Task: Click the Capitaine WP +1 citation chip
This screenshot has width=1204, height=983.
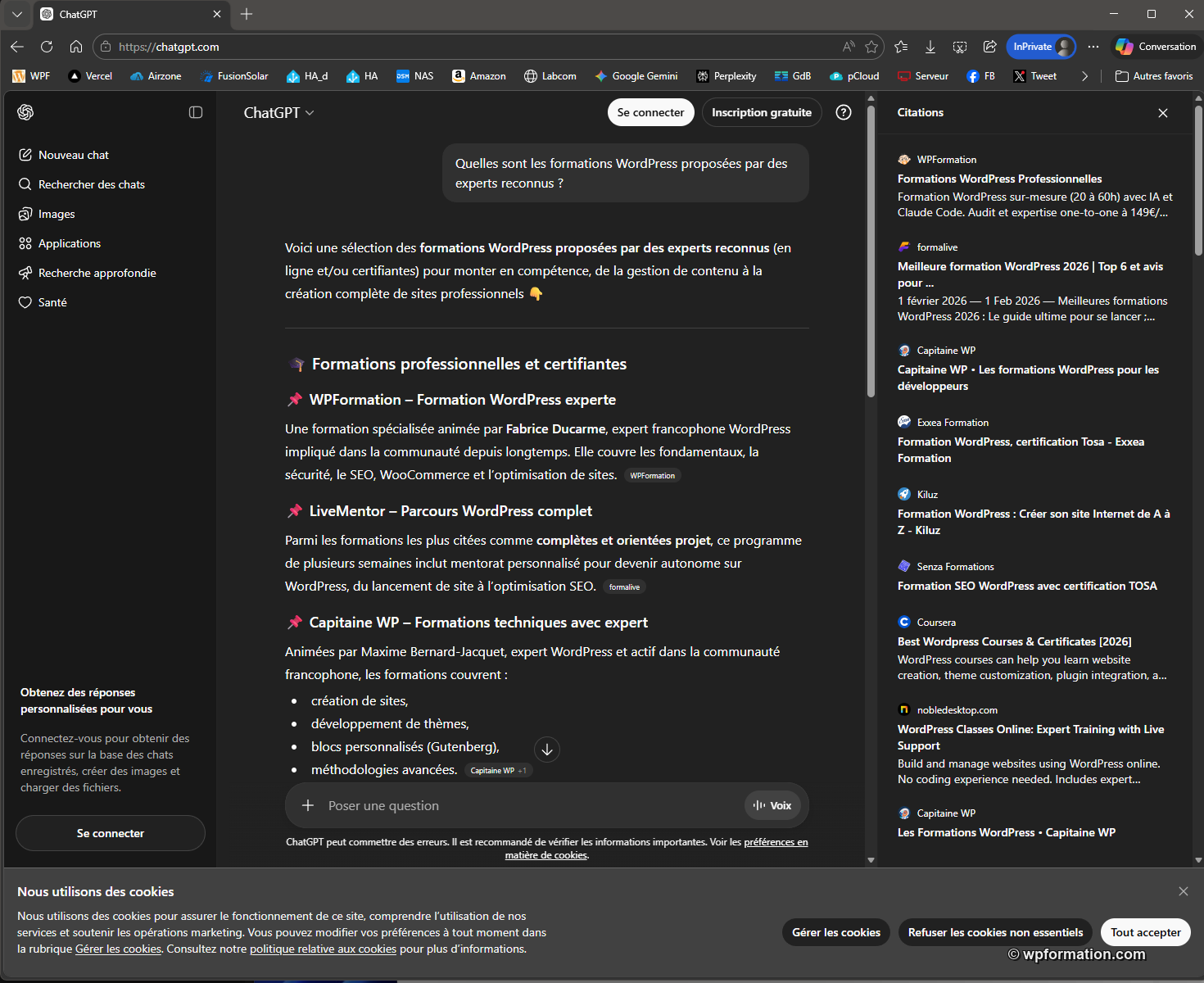Action: click(499, 770)
